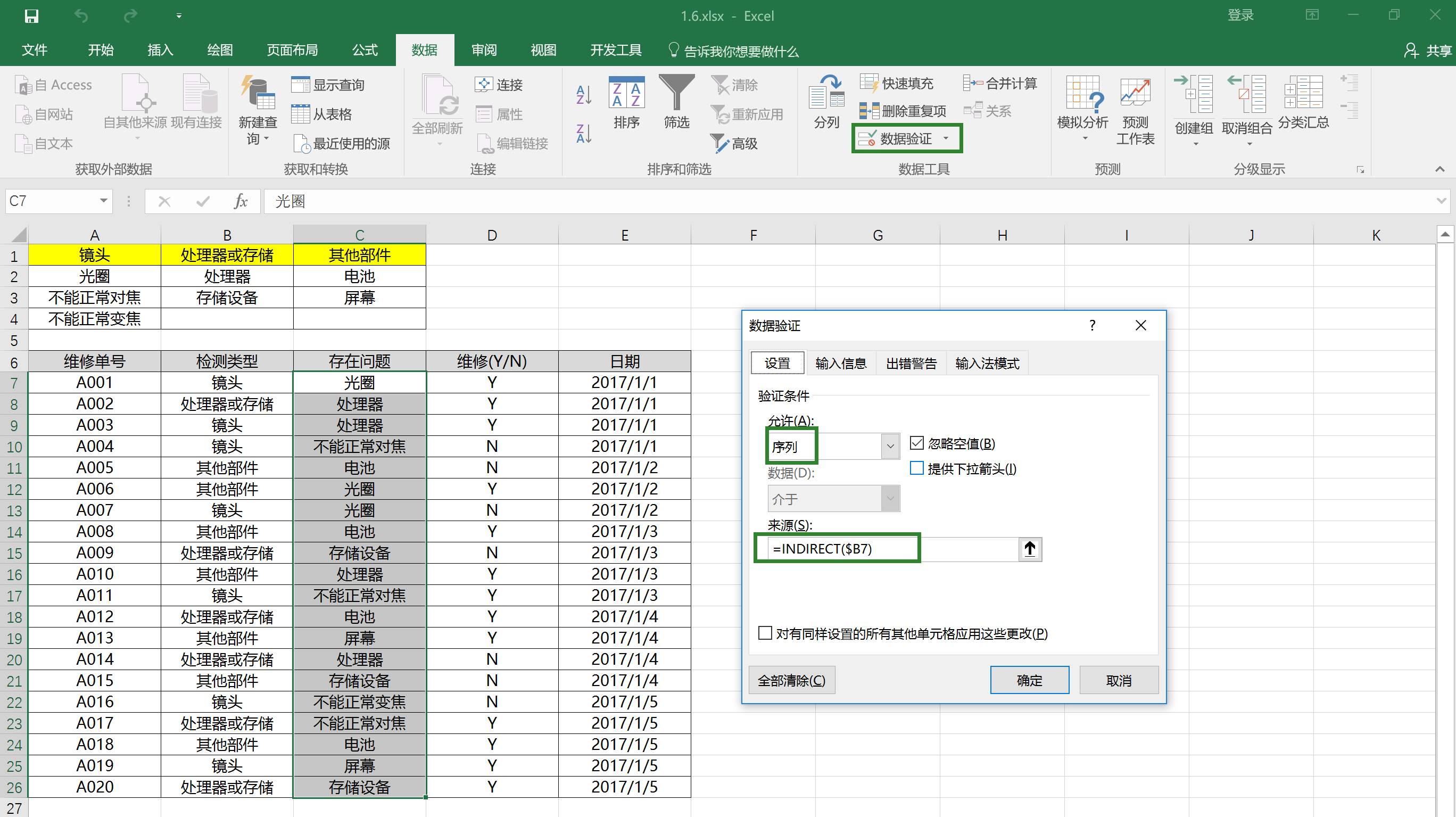Switch to 输入信息 tab in dialog
The image size is (1456, 817).
click(x=841, y=363)
